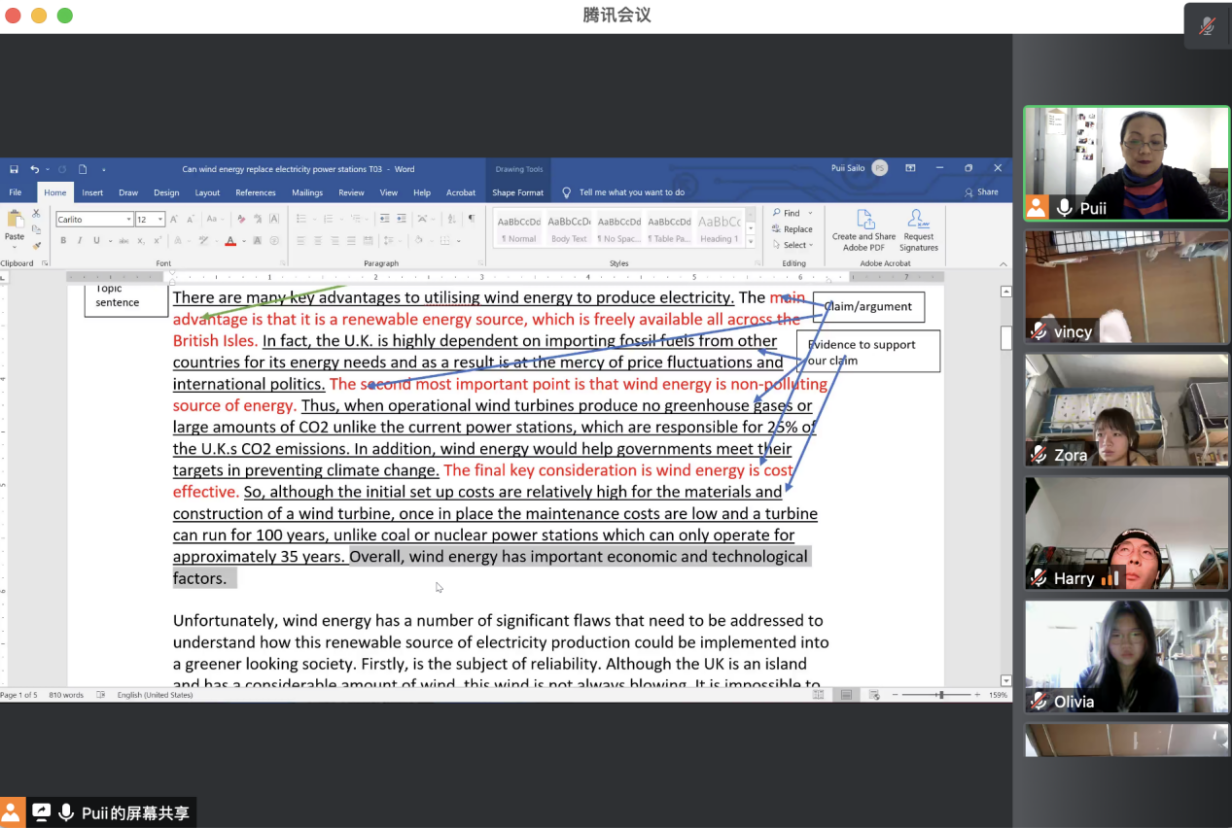Click the Replace icon in Editing group
The height and width of the screenshot is (828, 1232).
click(792, 229)
